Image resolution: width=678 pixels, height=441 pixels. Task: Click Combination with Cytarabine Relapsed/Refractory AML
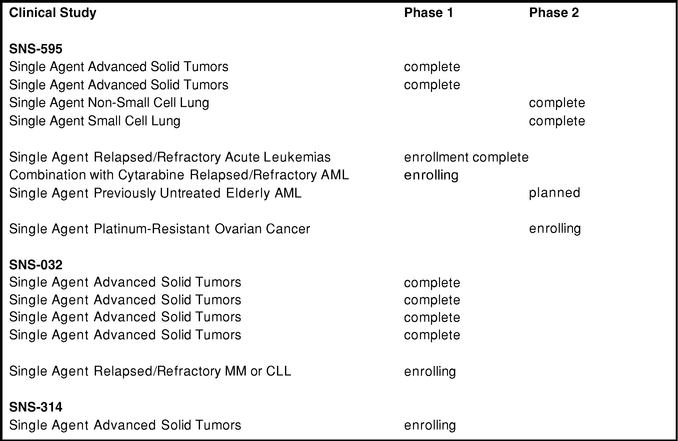(179, 175)
